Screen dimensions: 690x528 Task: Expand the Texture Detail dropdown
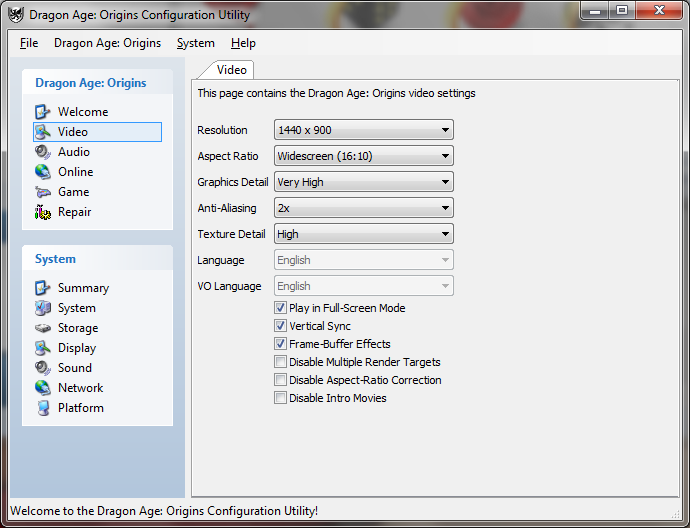click(363, 234)
